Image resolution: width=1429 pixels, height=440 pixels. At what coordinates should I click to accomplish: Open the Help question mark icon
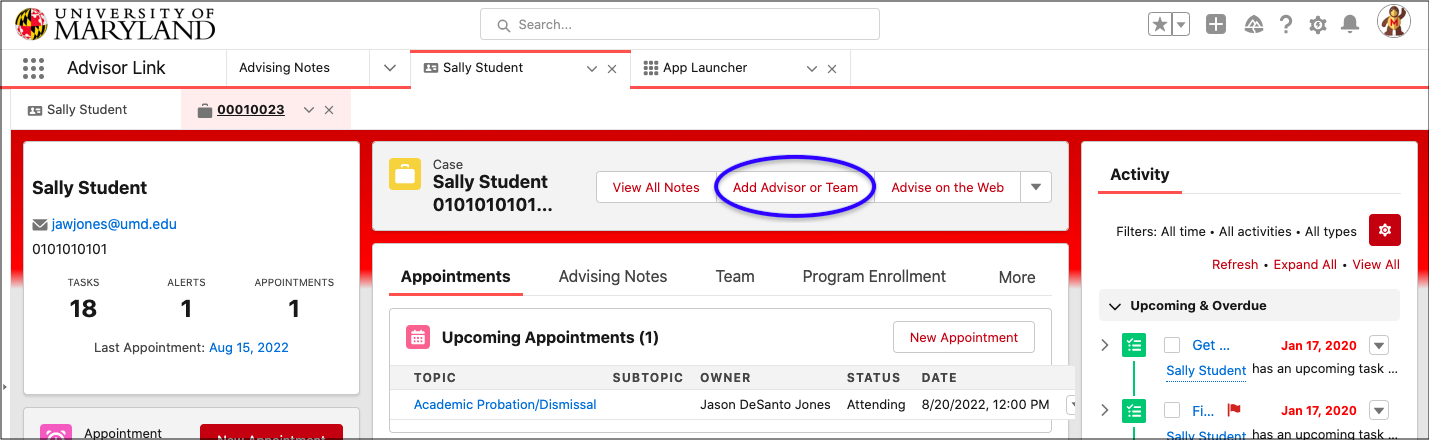point(1286,25)
